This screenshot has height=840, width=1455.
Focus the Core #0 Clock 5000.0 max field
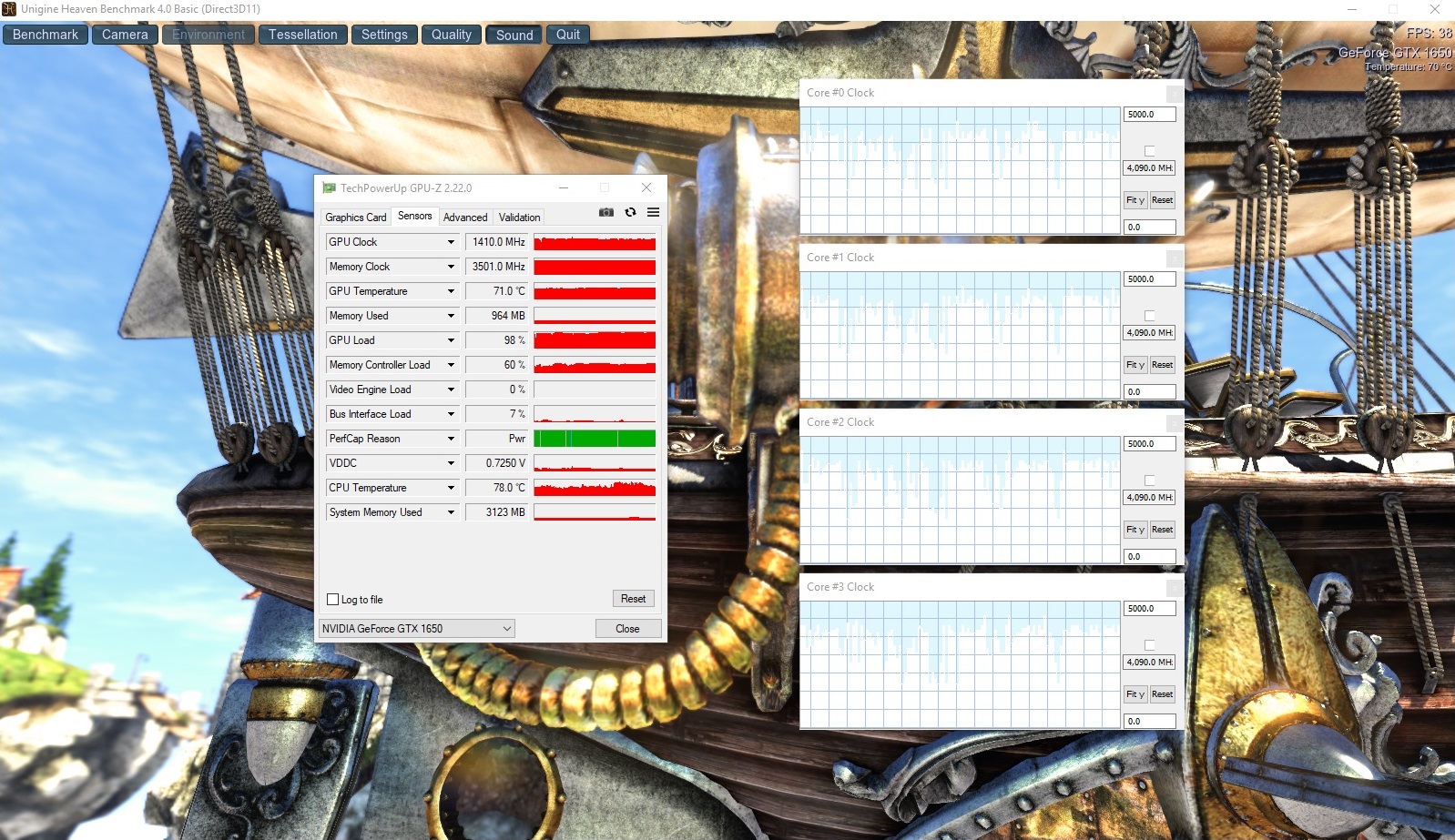[1150, 115]
